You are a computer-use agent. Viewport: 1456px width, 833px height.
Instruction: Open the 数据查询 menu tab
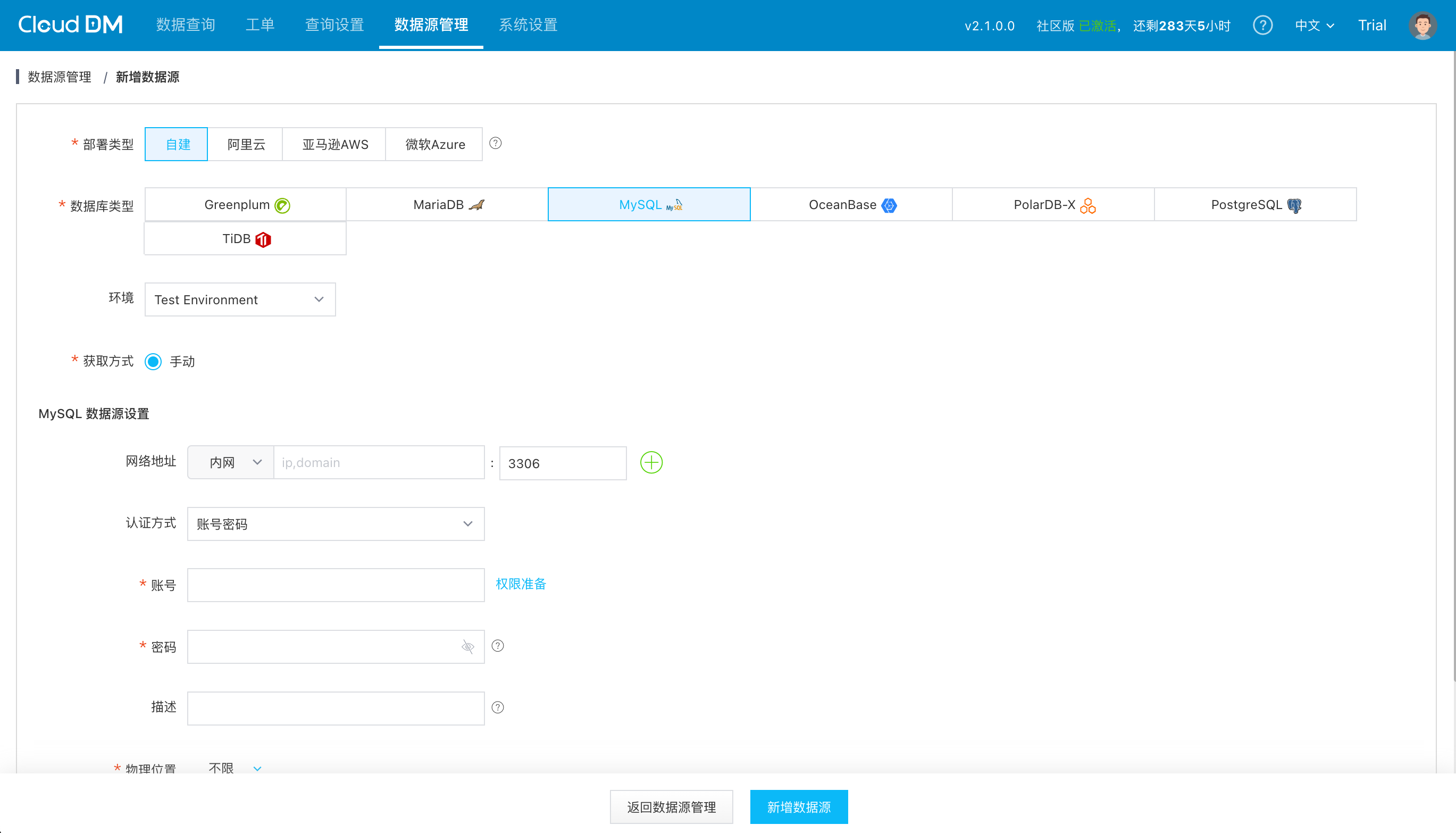pyautogui.click(x=185, y=24)
